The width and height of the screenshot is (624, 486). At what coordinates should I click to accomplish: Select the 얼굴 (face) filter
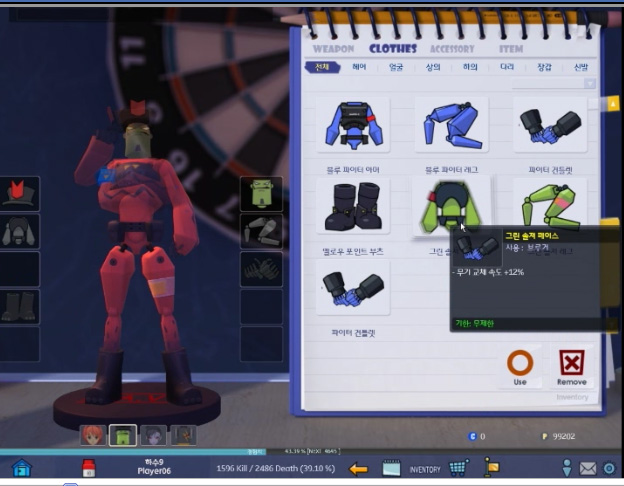click(396, 67)
